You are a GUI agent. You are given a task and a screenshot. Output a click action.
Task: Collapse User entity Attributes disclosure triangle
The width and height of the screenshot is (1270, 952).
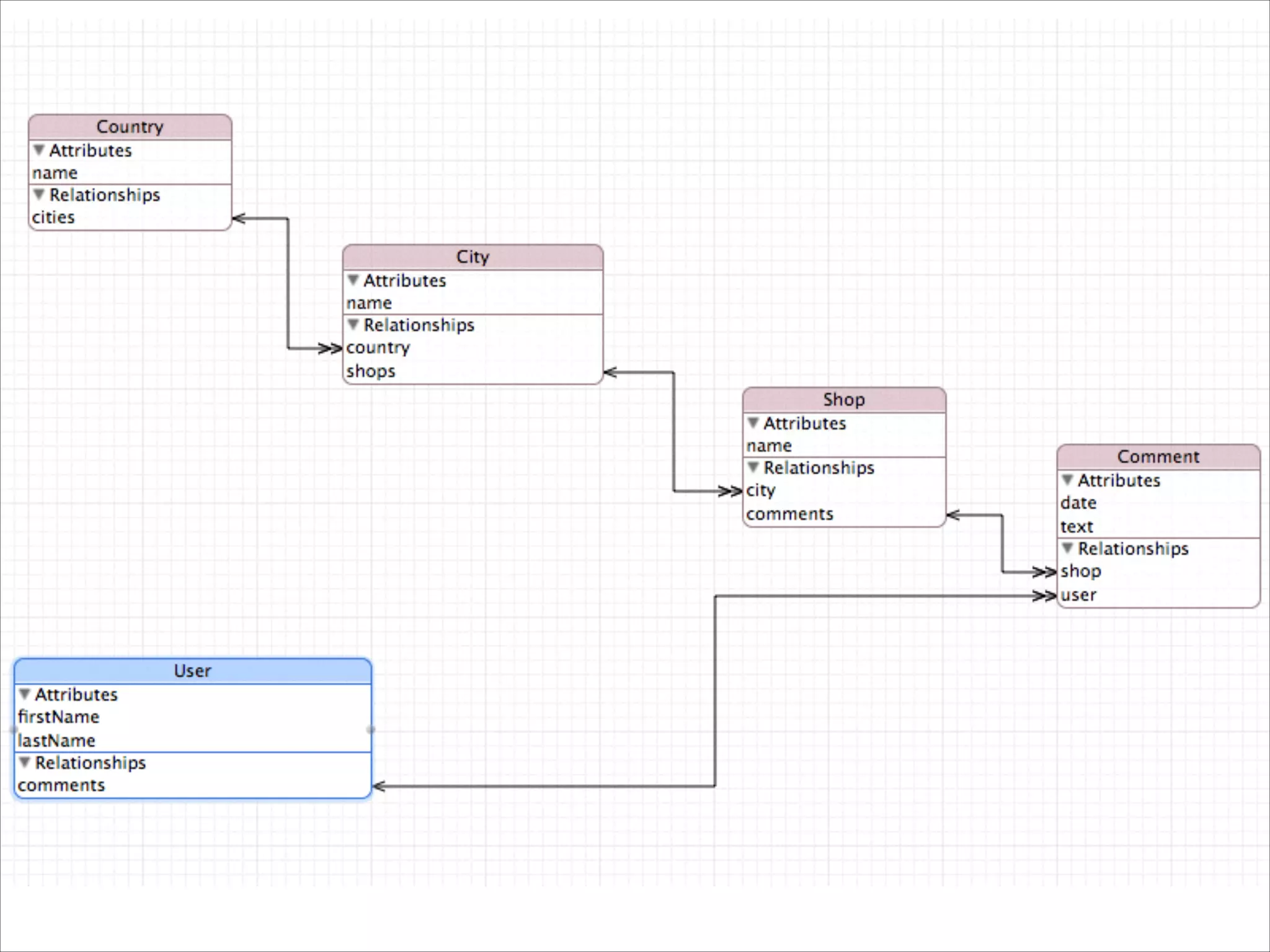point(24,694)
